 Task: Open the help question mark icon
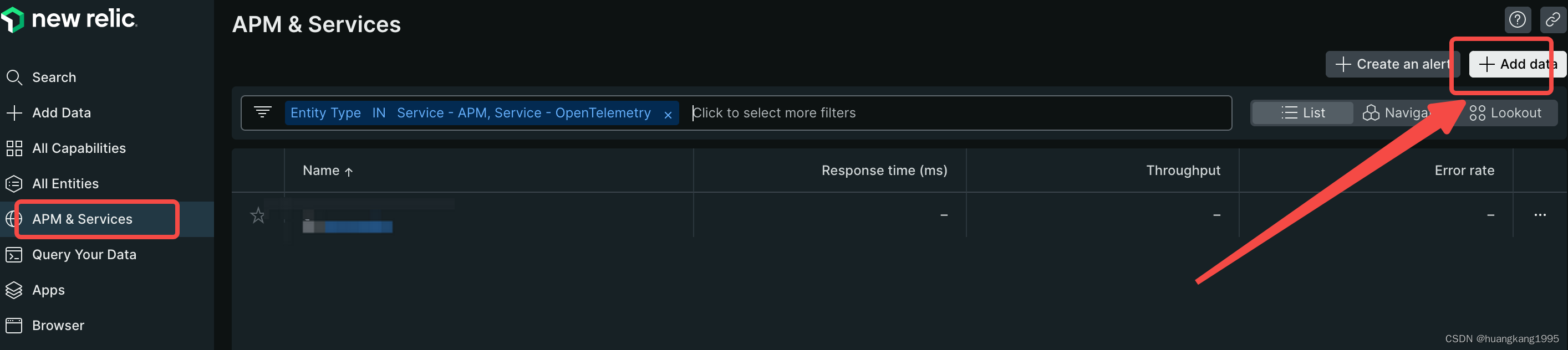coord(1518,19)
